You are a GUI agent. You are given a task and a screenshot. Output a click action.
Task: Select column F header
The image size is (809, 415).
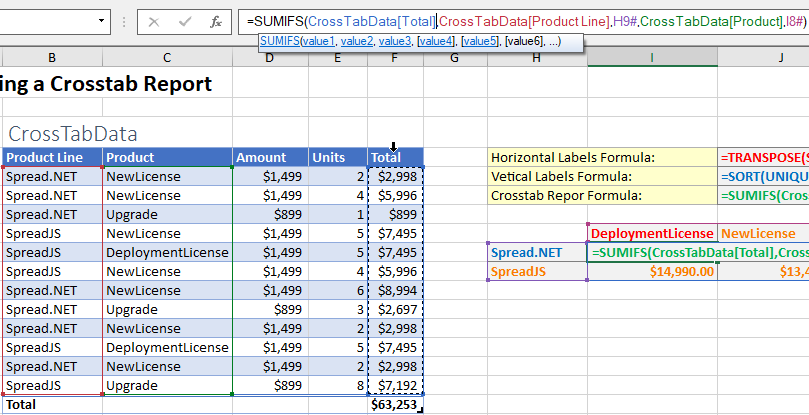click(x=395, y=58)
